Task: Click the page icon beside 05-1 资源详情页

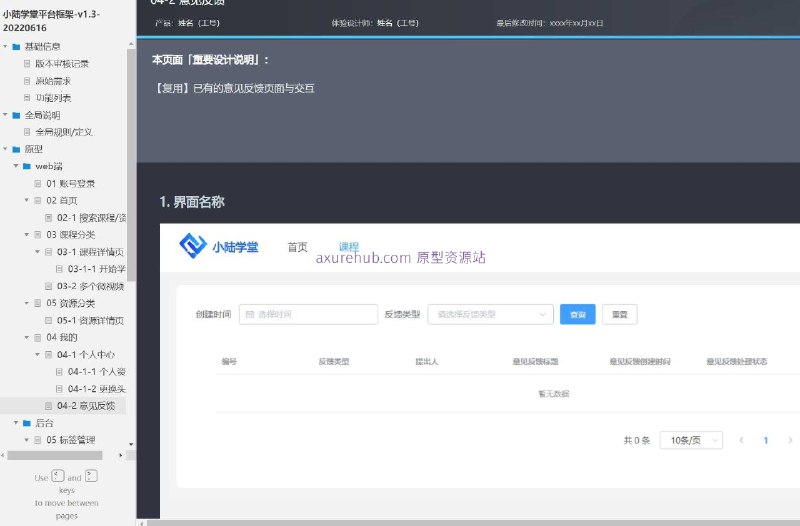Action: point(48,320)
